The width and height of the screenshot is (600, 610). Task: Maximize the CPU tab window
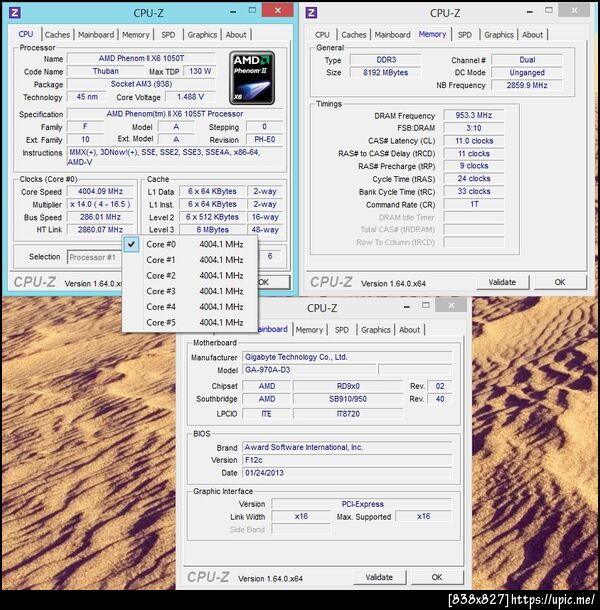(x=252, y=11)
